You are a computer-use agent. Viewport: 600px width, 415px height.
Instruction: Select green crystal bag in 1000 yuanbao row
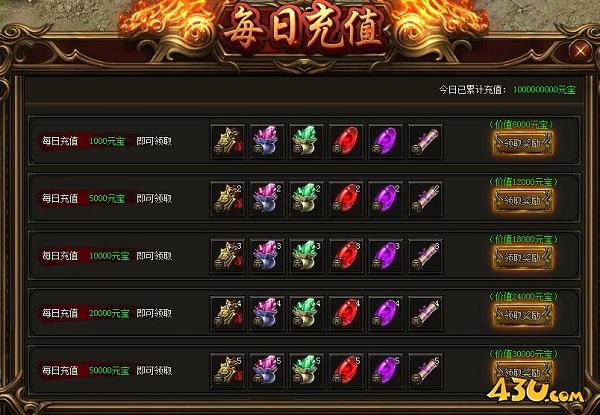(x=307, y=141)
